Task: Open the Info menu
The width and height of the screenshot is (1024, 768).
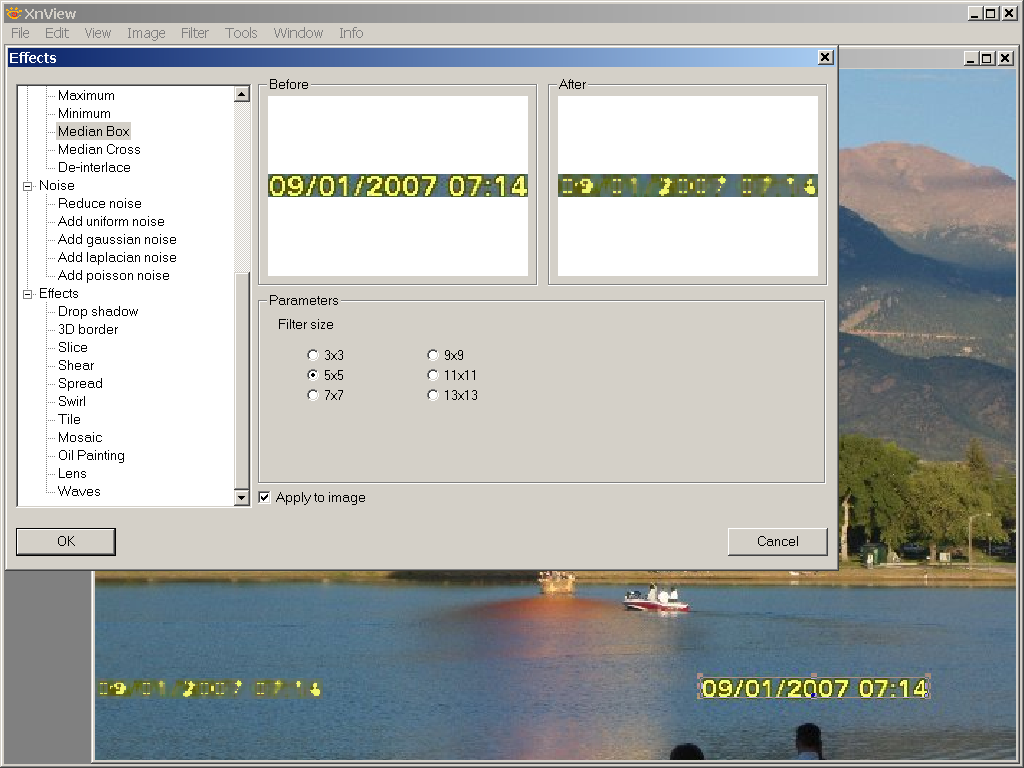Action: (x=351, y=33)
